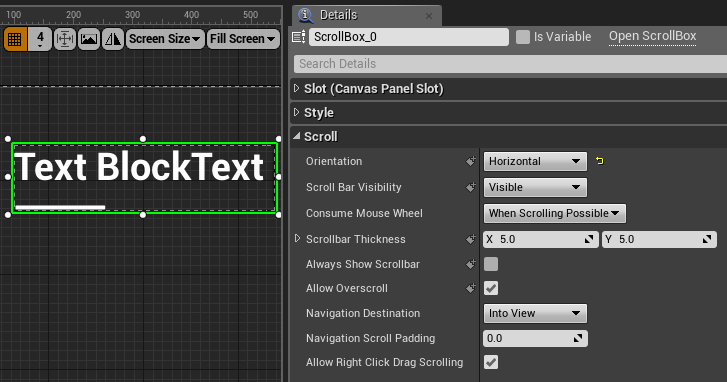Toggle the preview background image icon
Image resolution: width=727 pixels, height=382 pixels.
(x=89, y=39)
